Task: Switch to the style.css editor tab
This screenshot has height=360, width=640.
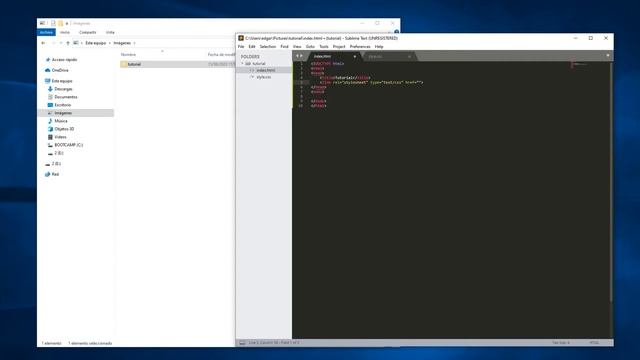Action: (x=388, y=56)
